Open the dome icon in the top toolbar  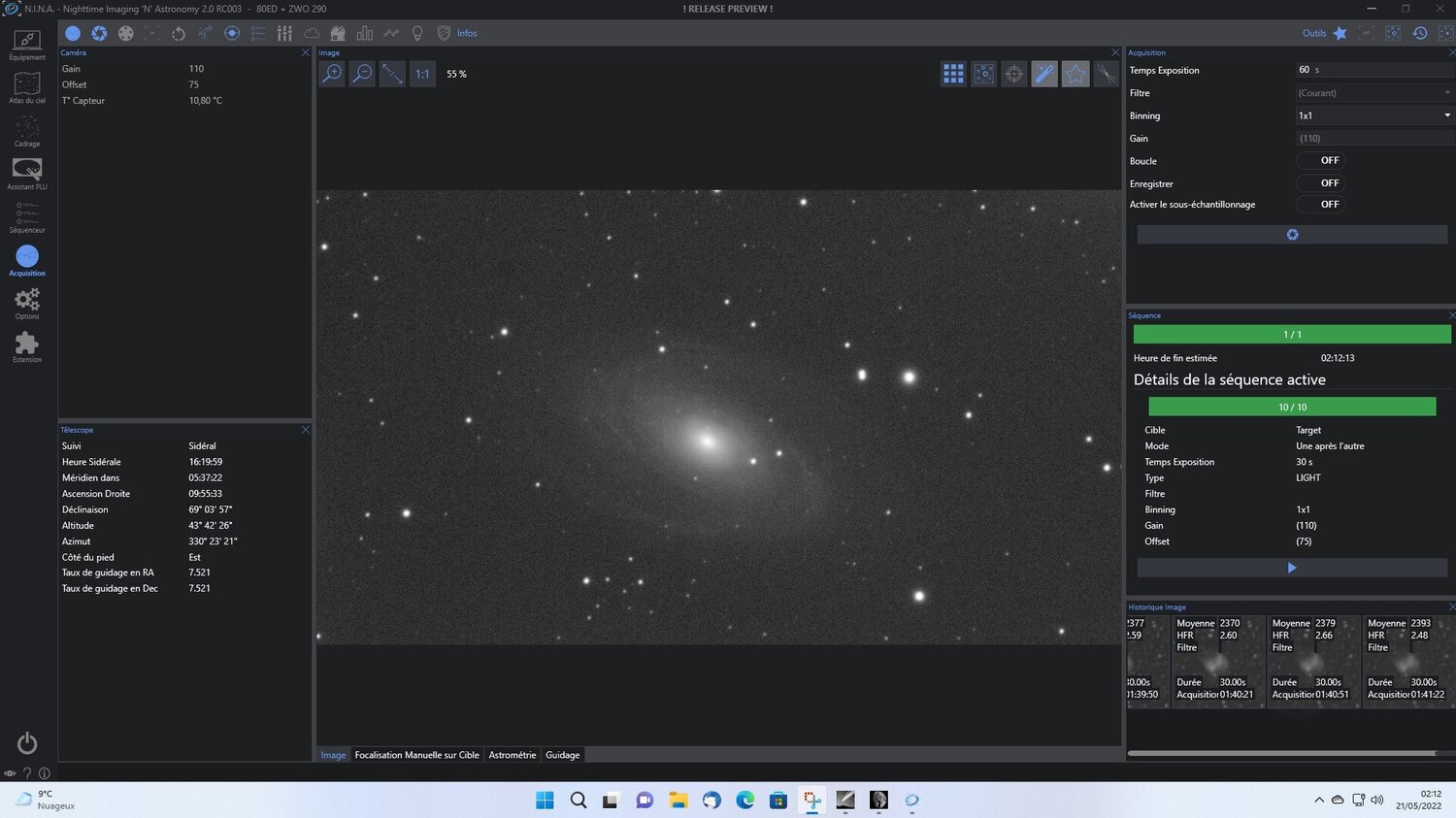coord(338,33)
